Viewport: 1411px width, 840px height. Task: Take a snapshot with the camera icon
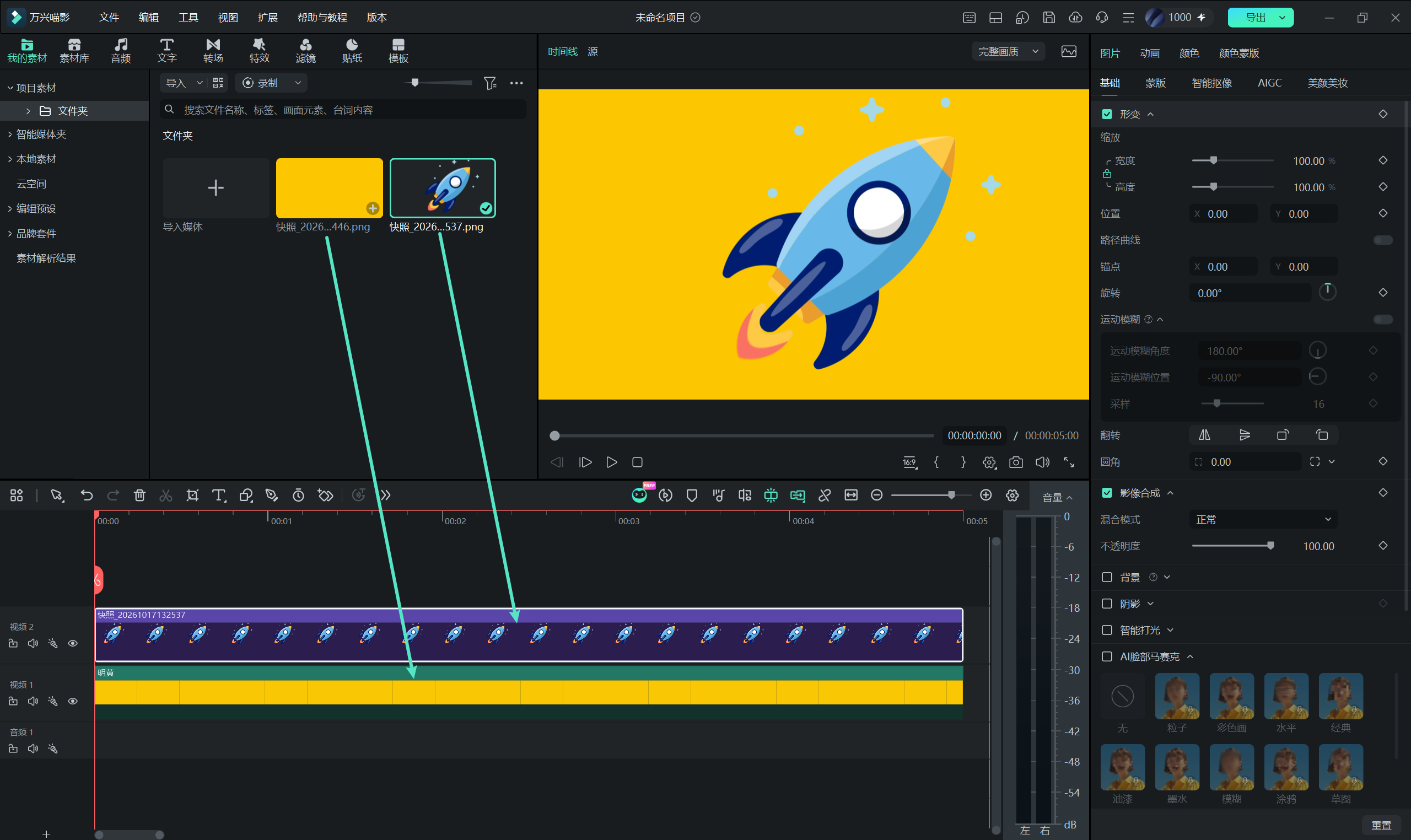tap(1016, 462)
